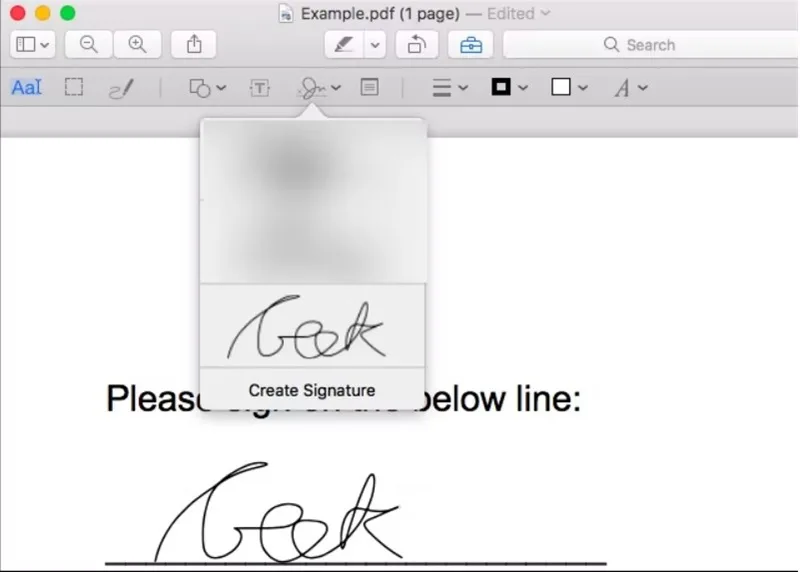The height and width of the screenshot is (572, 800).
Task: Click the Zoom Out magnifier
Action: [x=88, y=44]
